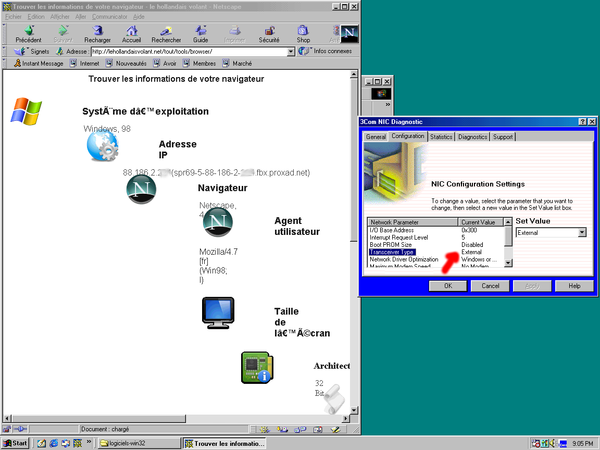Open the Nouveautés bookmark
This screenshot has width=600, height=450.
[126, 64]
